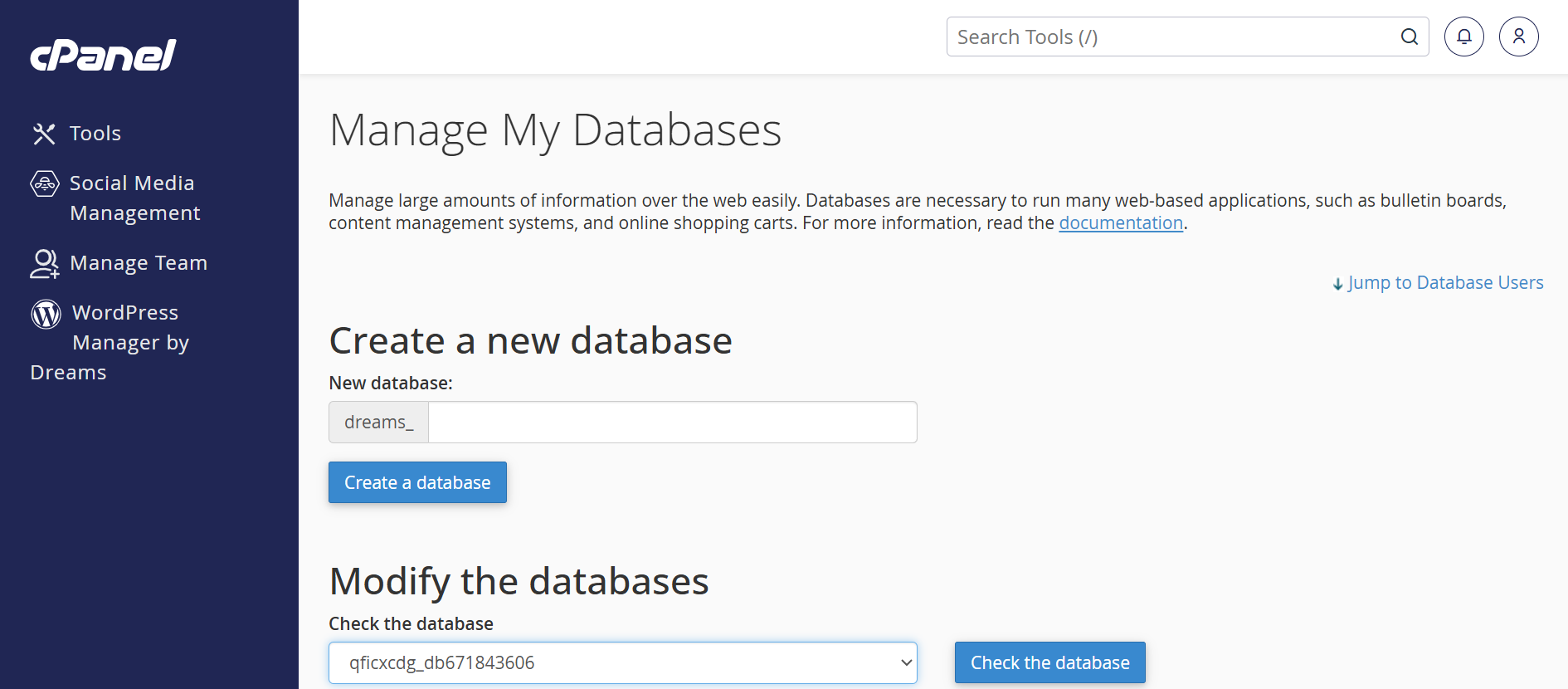Click the Manage Team people icon
Image resolution: width=1568 pixels, height=689 pixels.
(45, 263)
